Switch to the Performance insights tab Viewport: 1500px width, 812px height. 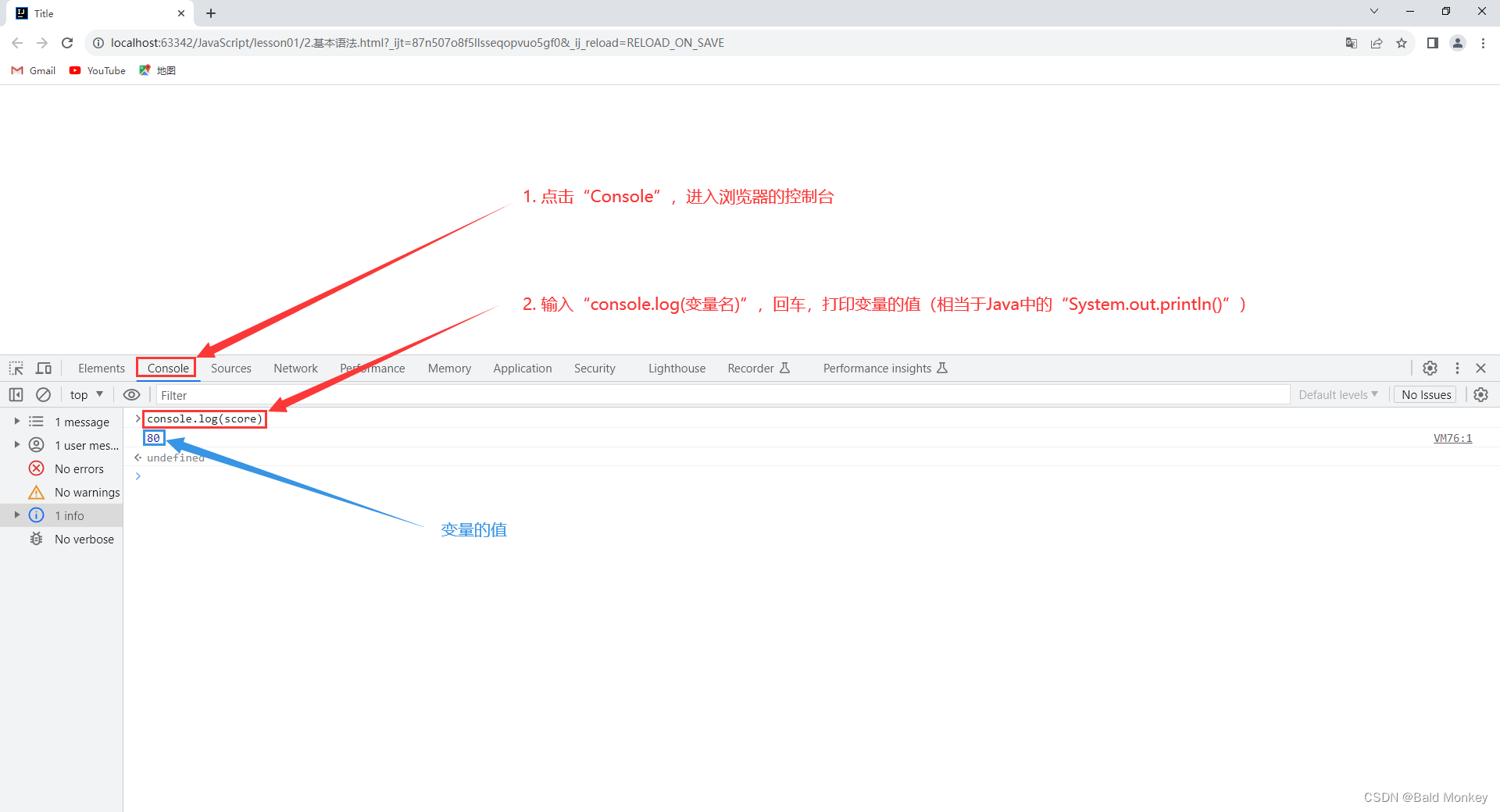tap(885, 368)
